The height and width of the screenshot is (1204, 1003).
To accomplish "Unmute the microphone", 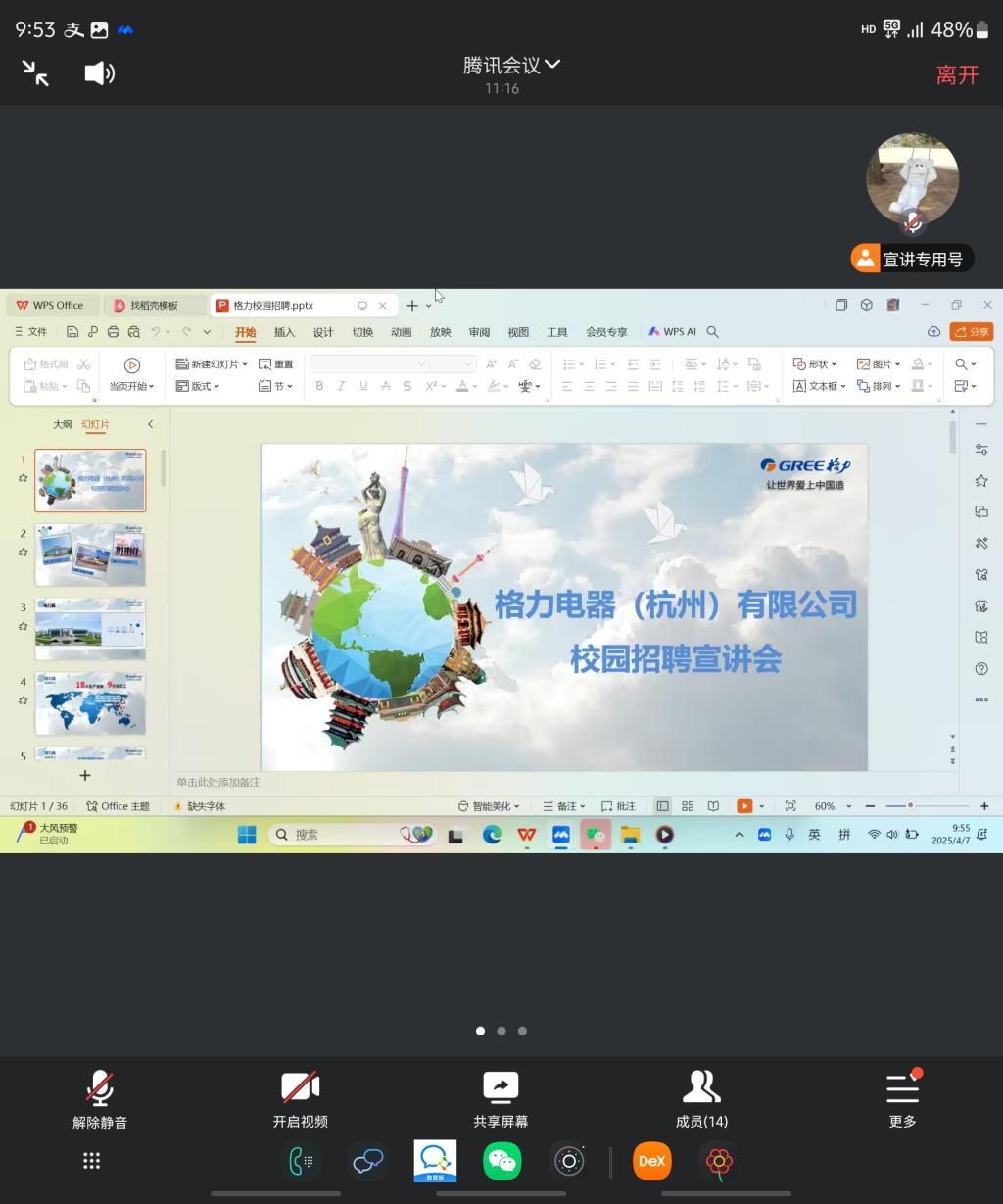I will coord(100,1099).
